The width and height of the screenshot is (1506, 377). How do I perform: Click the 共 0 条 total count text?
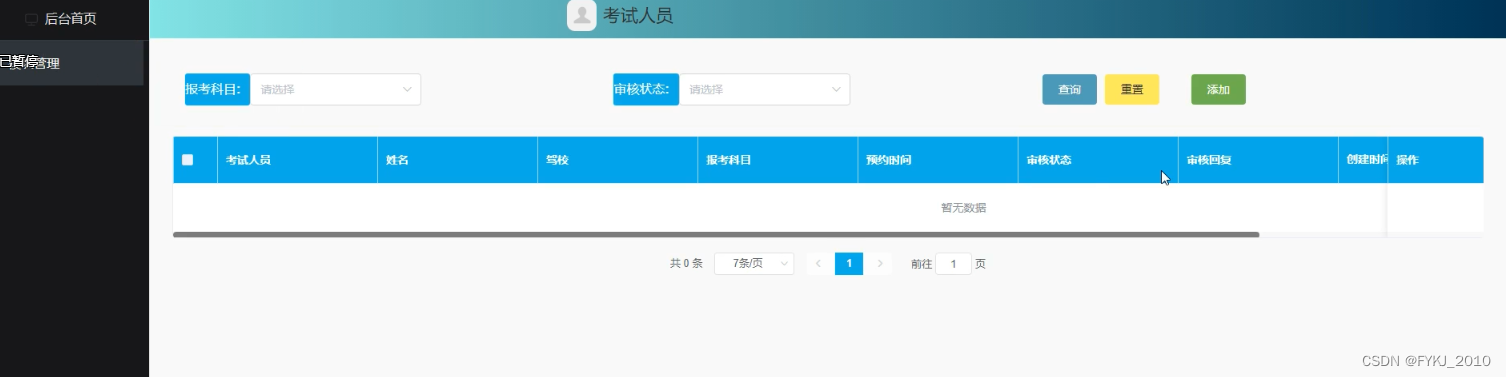[686, 264]
